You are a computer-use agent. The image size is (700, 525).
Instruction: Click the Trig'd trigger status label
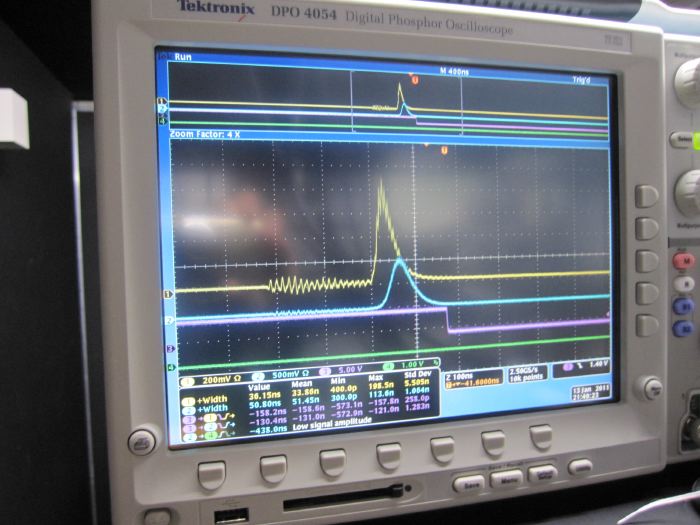583,80
